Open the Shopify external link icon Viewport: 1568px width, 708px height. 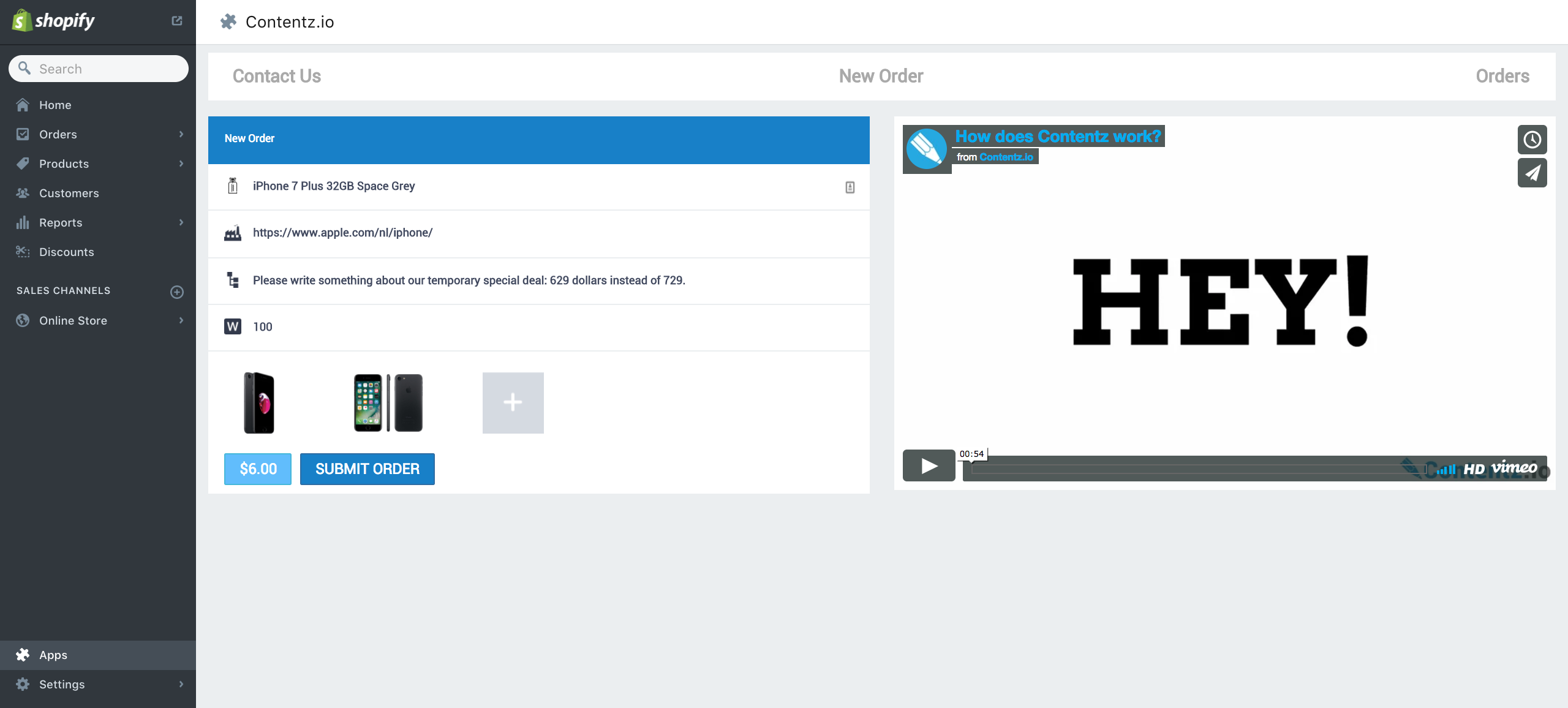click(x=177, y=21)
